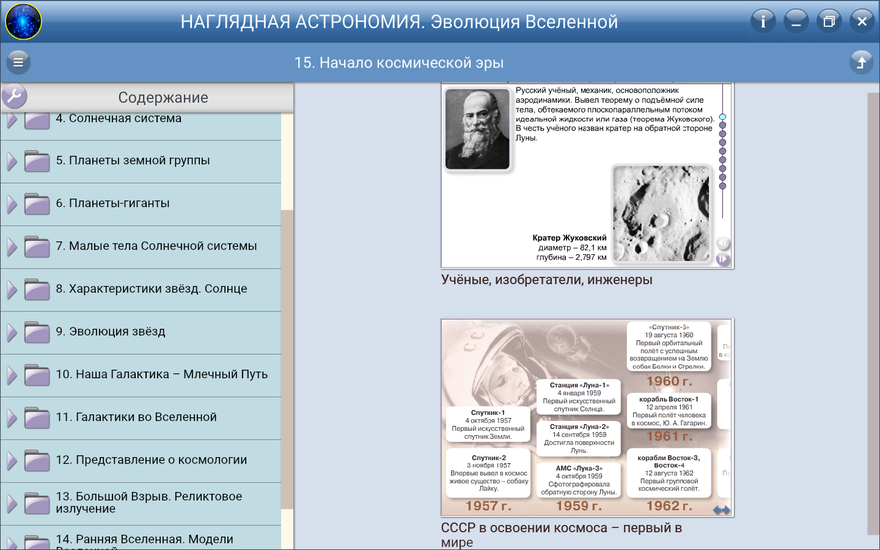Viewport: 880px width, 550px height.
Task: Open the wrench settings icon beside Содержание
Action: pyautogui.click(x=14, y=97)
